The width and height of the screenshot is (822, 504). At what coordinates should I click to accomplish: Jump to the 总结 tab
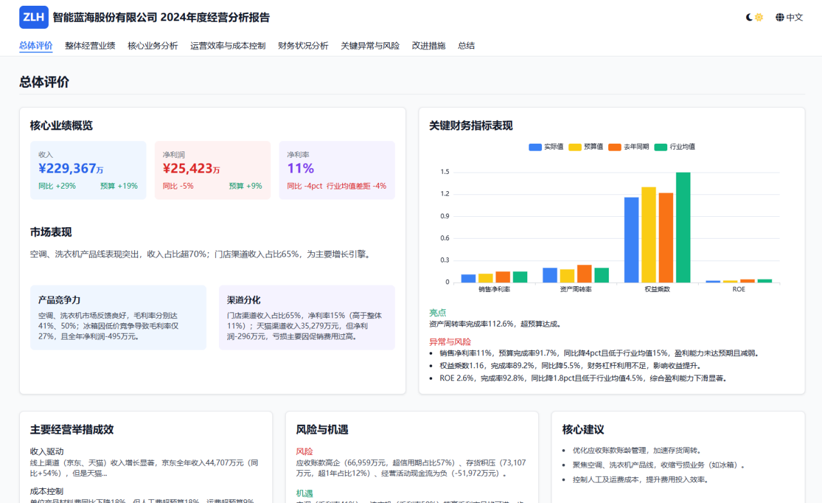(x=466, y=46)
